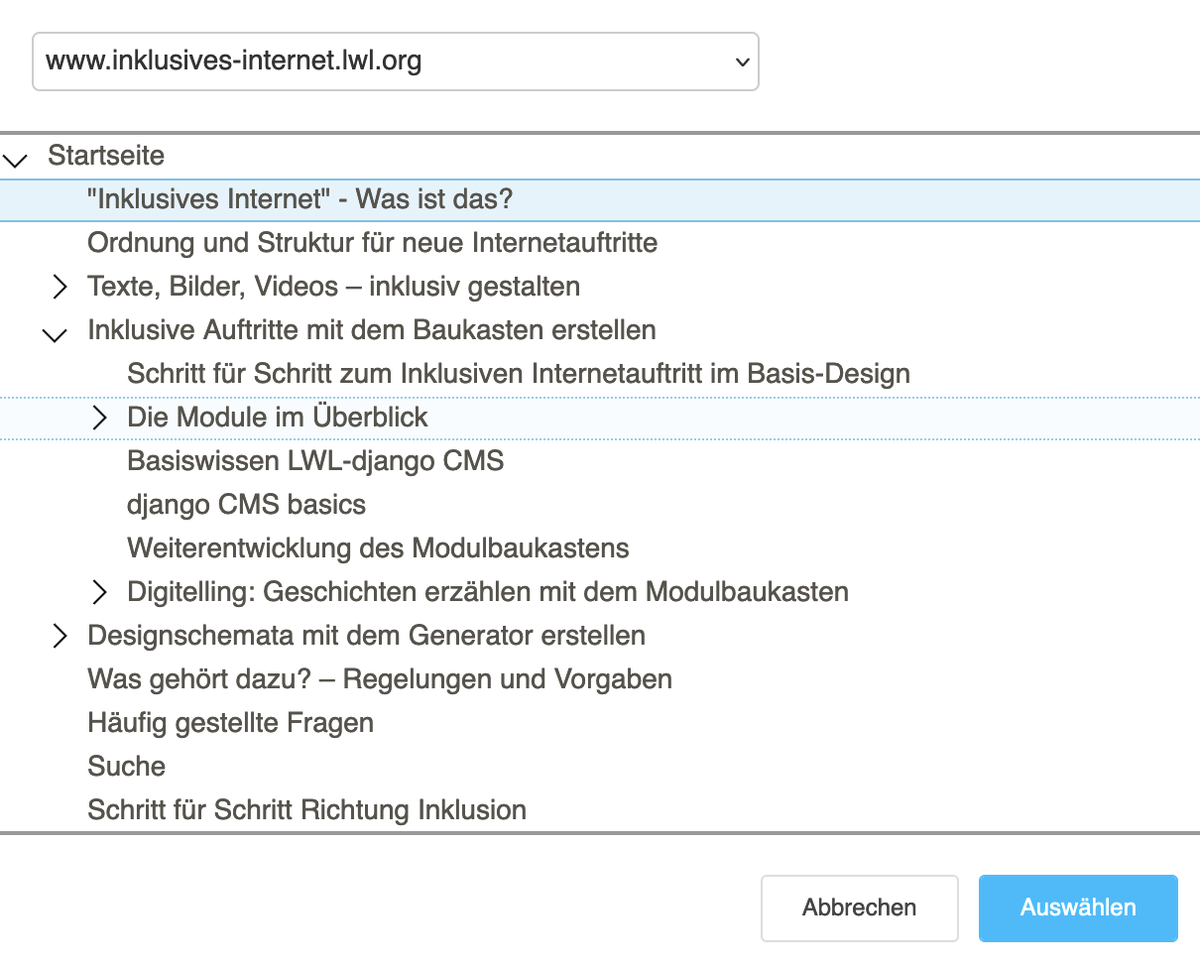Image resolution: width=1200 pixels, height=968 pixels.
Task: Expand Designschemata mit dem Generator erstellen
Action: click(x=59, y=636)
